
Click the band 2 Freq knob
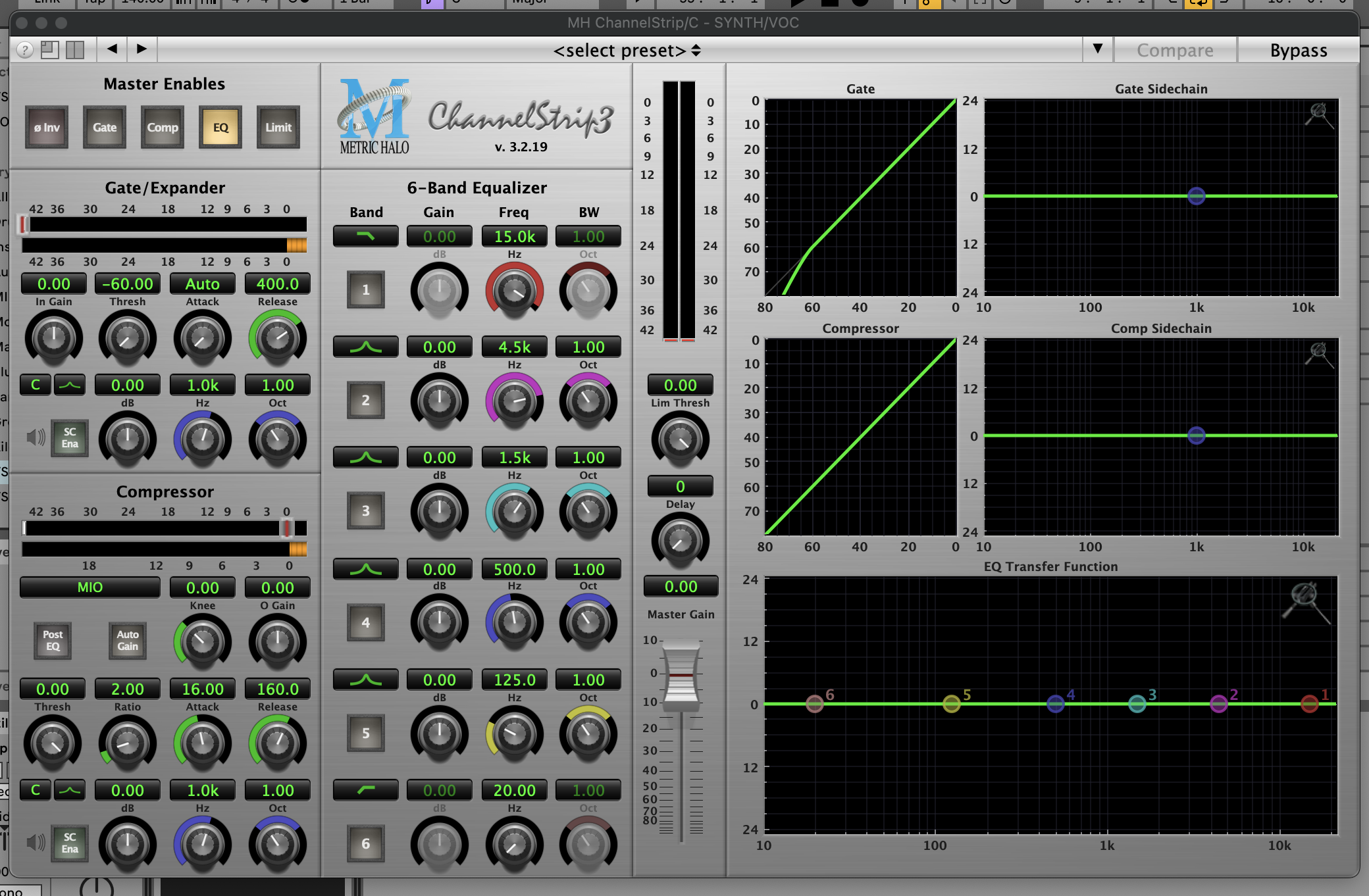tap(514, 400)
